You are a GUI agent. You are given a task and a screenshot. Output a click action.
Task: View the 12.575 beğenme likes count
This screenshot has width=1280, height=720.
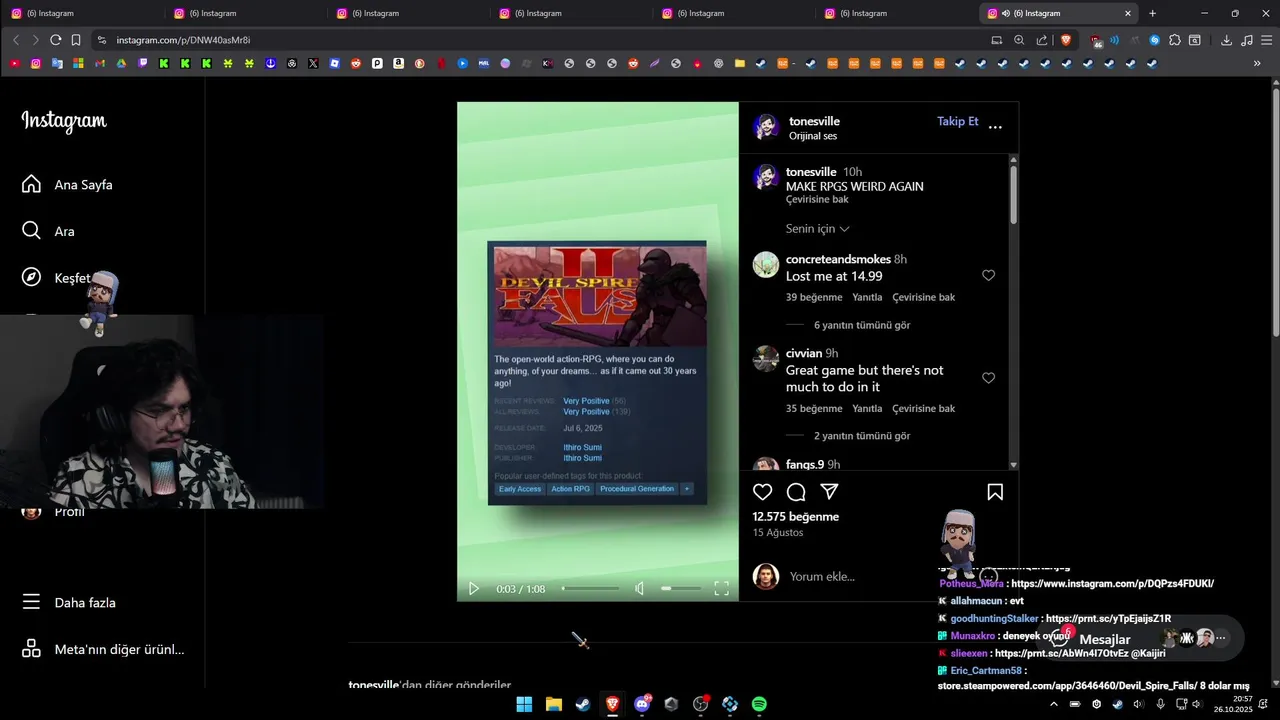click(x=795, y=517)
